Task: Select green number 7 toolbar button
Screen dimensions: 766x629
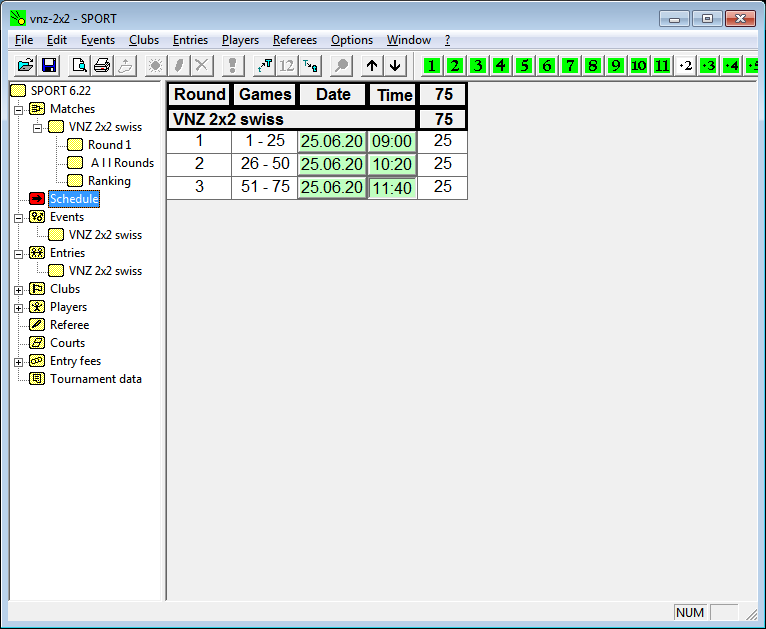Action: point(570,66)
